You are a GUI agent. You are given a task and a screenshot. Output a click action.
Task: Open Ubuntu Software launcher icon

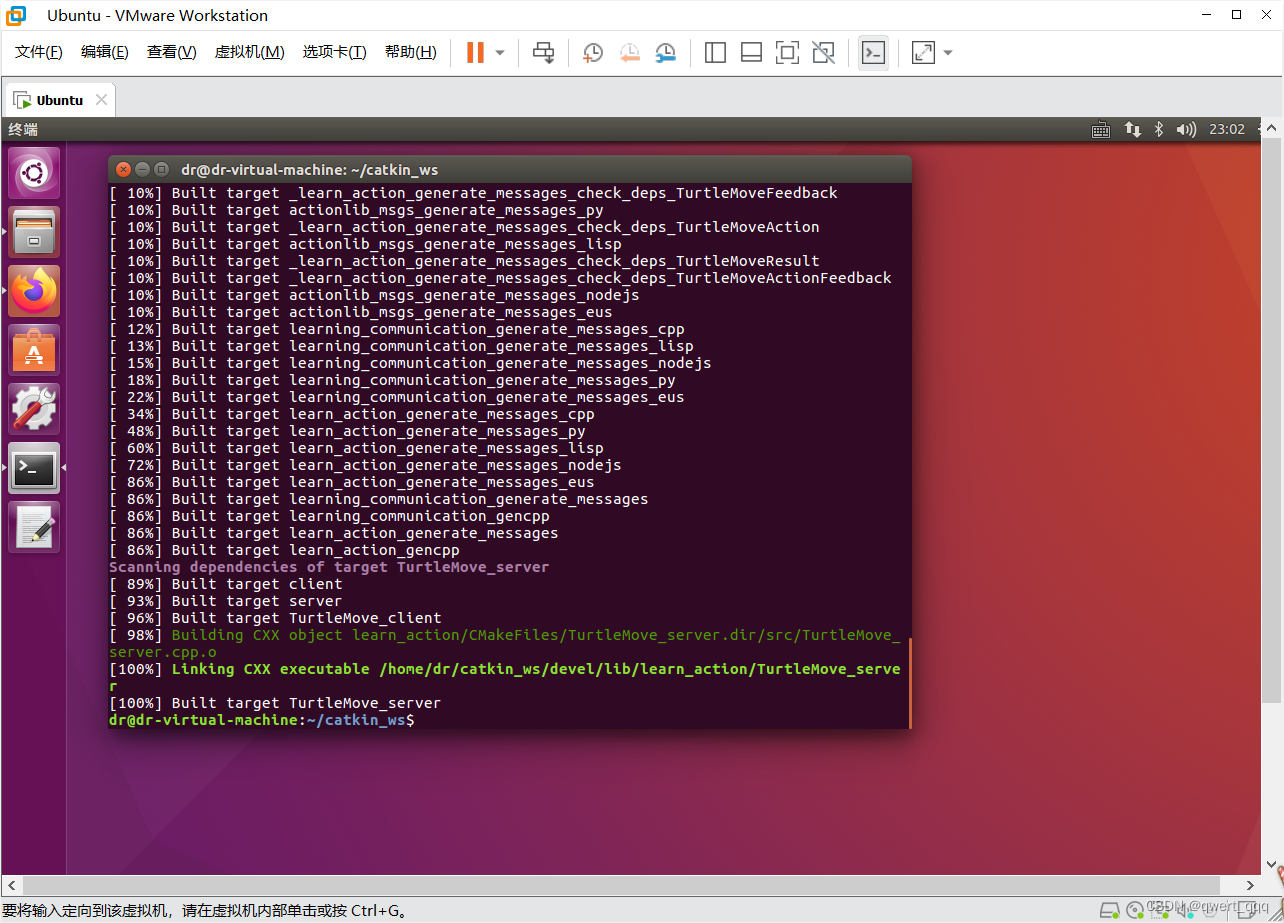pos(34,350)
